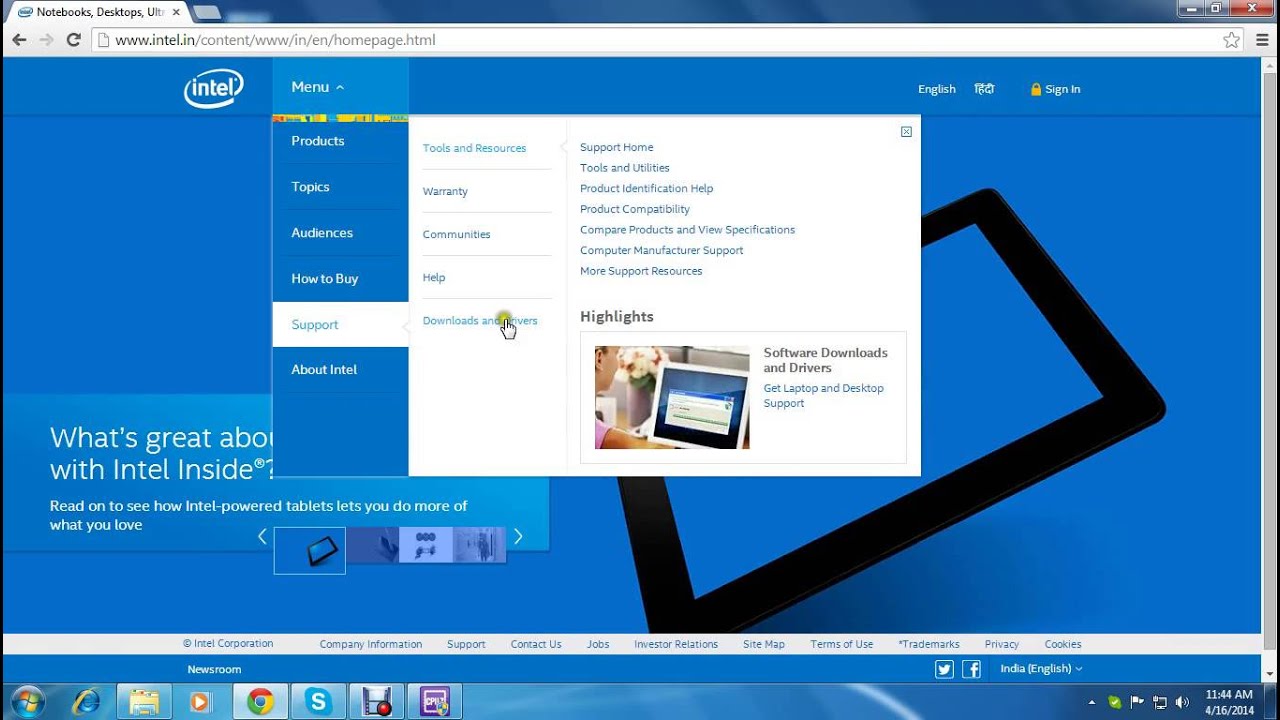1280x720 pixels.
Task: Open Privacy footer link
Action: click(1001, 644)
